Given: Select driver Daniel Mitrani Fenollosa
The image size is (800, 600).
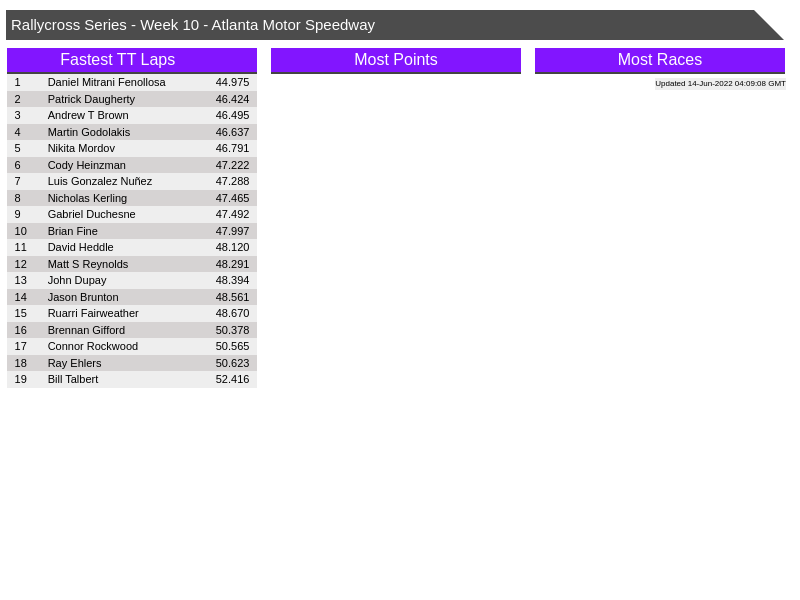Looking at the screenshot, I should (107, 82).
